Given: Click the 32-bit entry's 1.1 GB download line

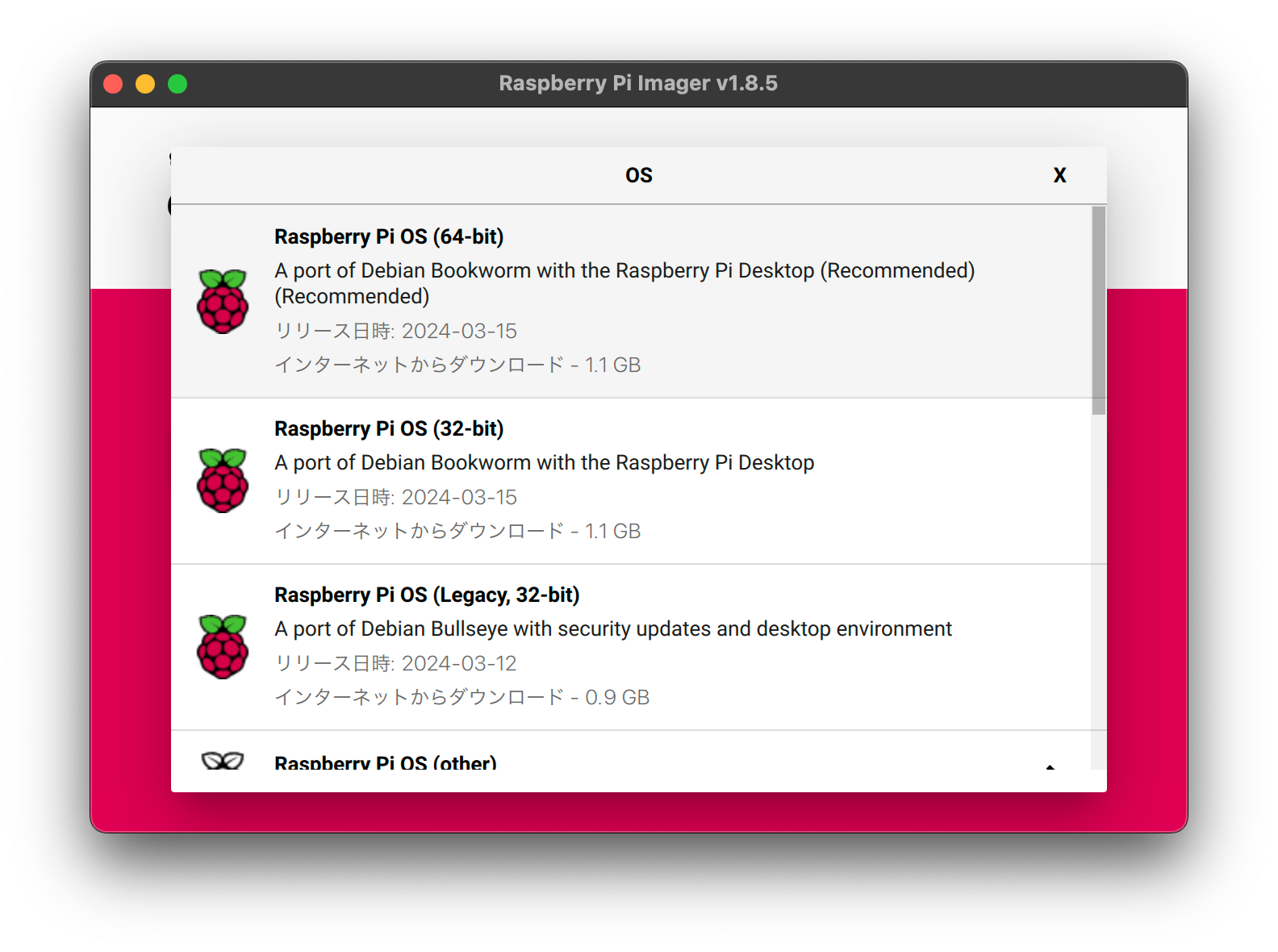Looking at the screenshot, I should (x=457, y=531).
